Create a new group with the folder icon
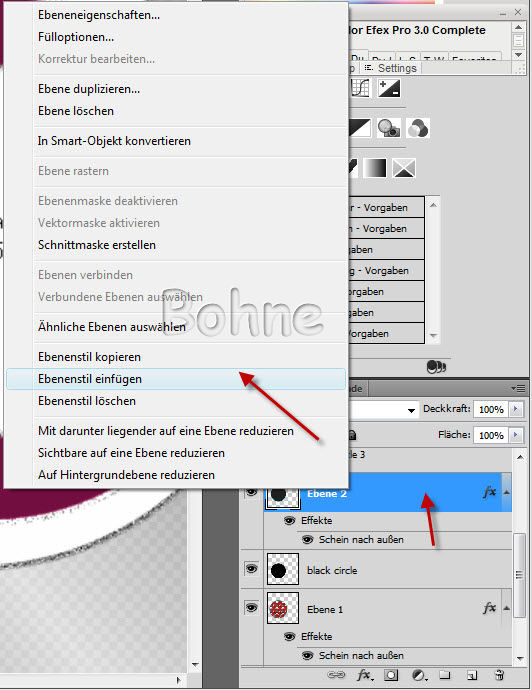Image resolution: width=532 pixels, height=690 pixels. (445, 674)
